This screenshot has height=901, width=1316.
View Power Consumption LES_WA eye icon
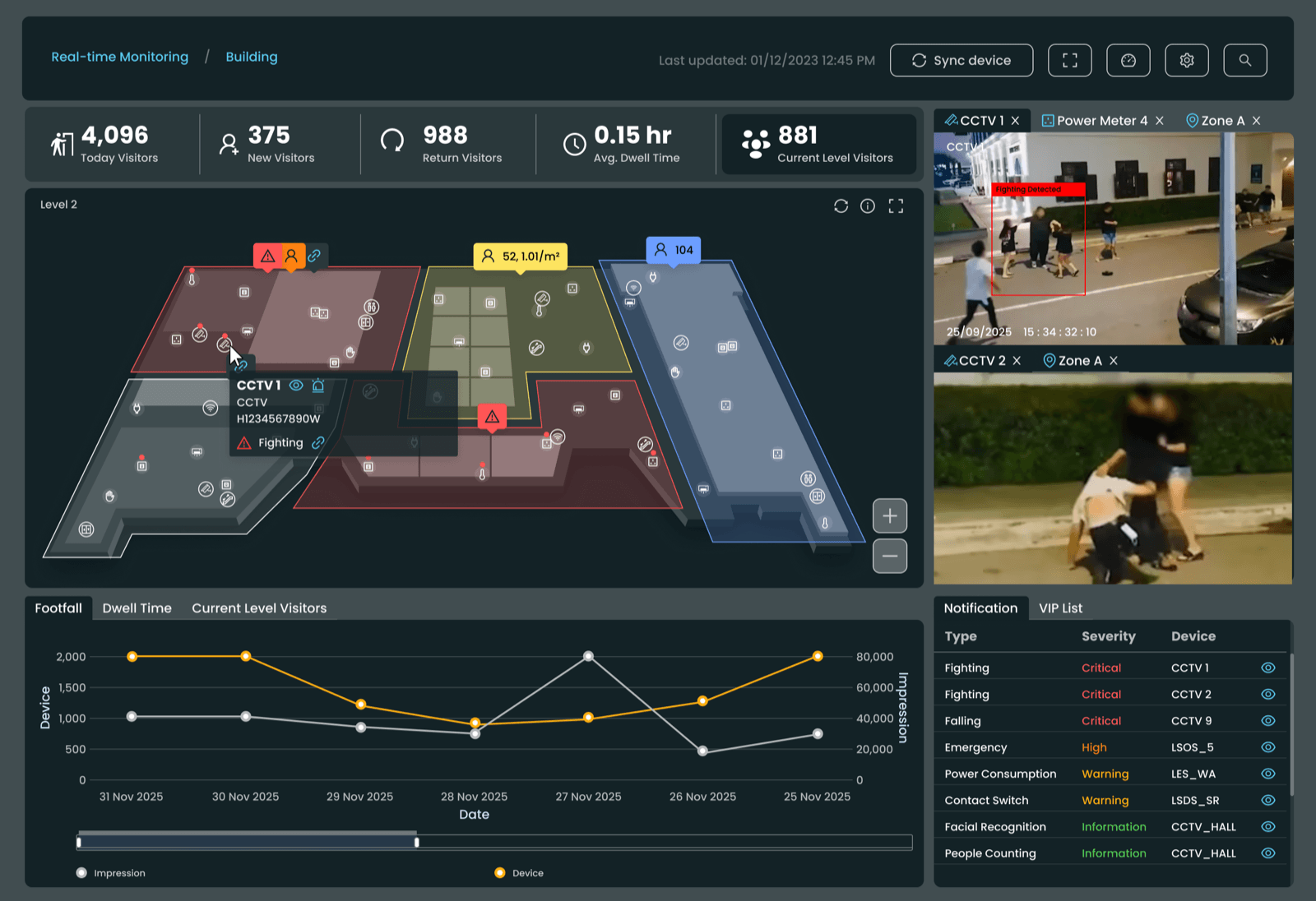[1267, 774]
